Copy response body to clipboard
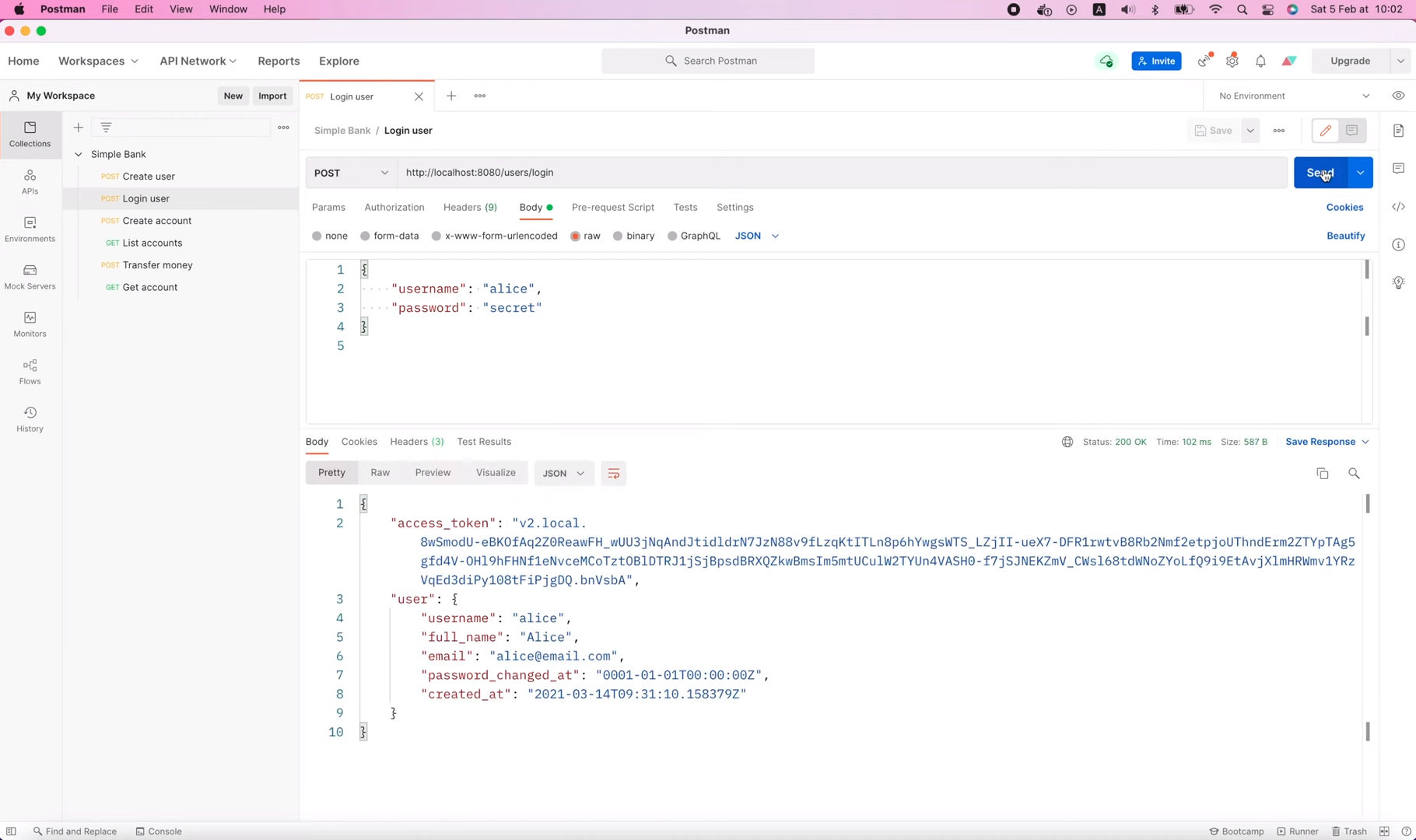 point(1323,473)
